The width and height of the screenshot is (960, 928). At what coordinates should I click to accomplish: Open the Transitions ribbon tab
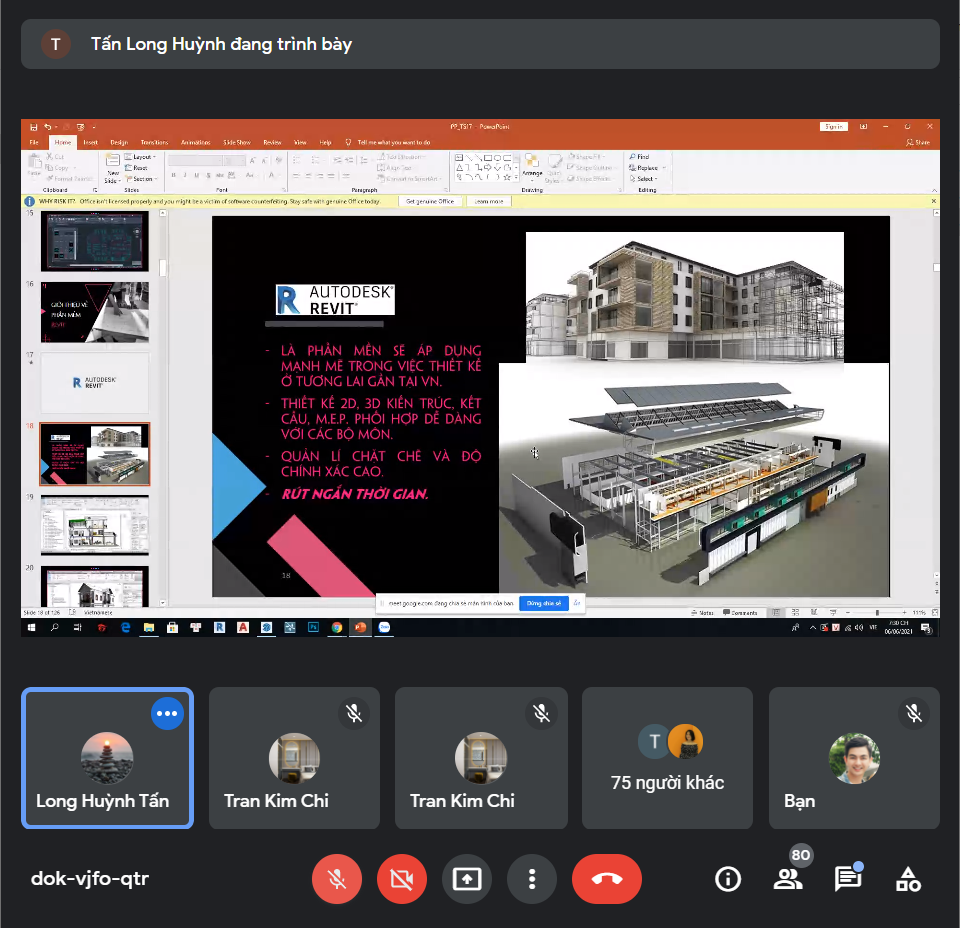tap(154, 143)
